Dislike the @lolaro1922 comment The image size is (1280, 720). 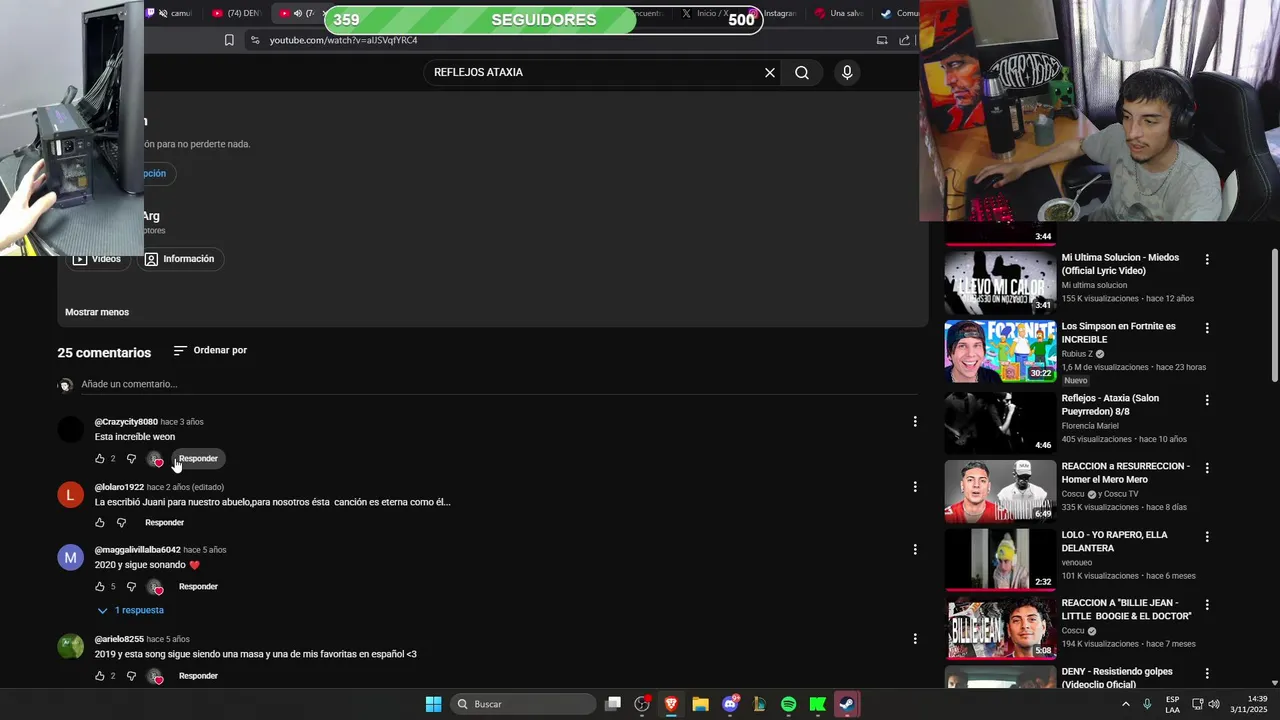[x=121, y=523]
